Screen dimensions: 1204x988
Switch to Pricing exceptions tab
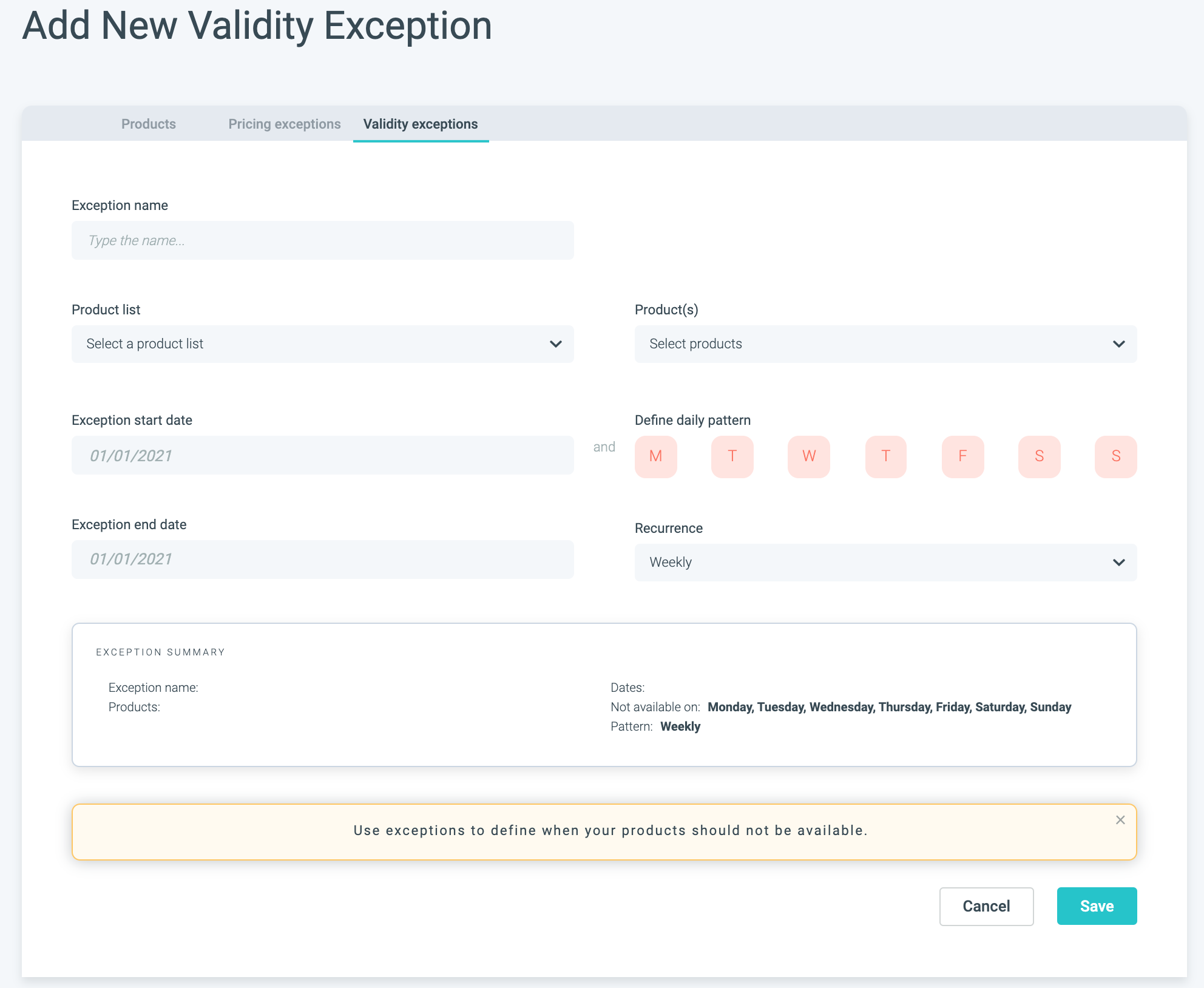[x=284, y=124]
